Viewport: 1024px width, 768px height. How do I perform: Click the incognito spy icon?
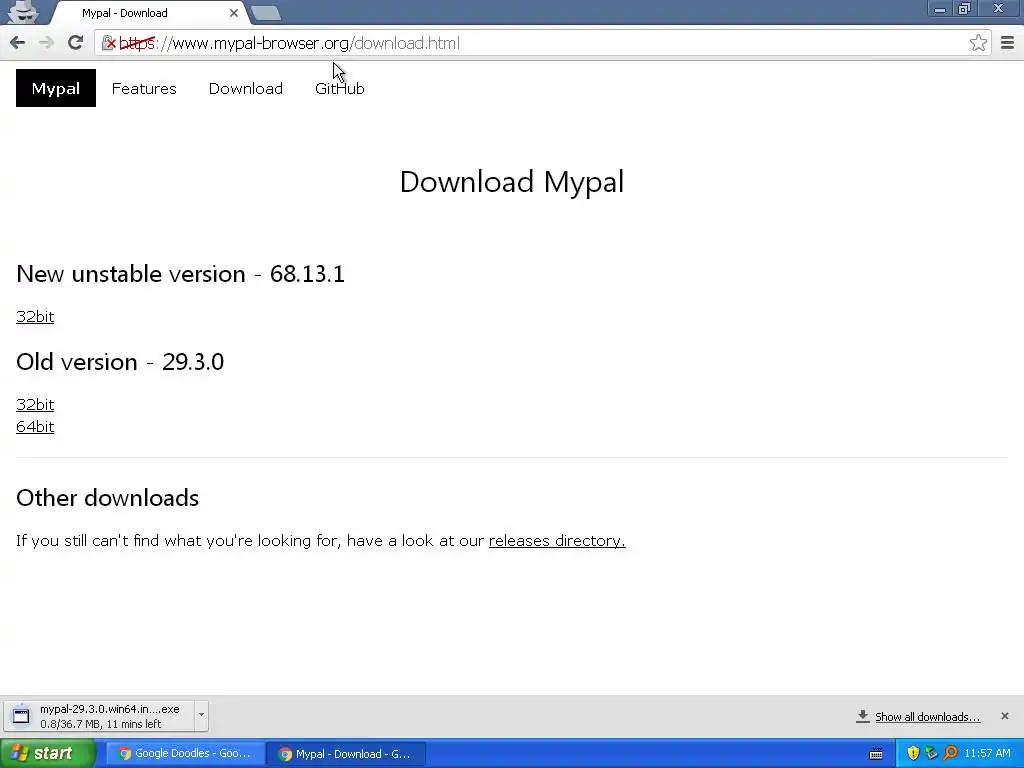pyautogui.click(x=23, y=12)
